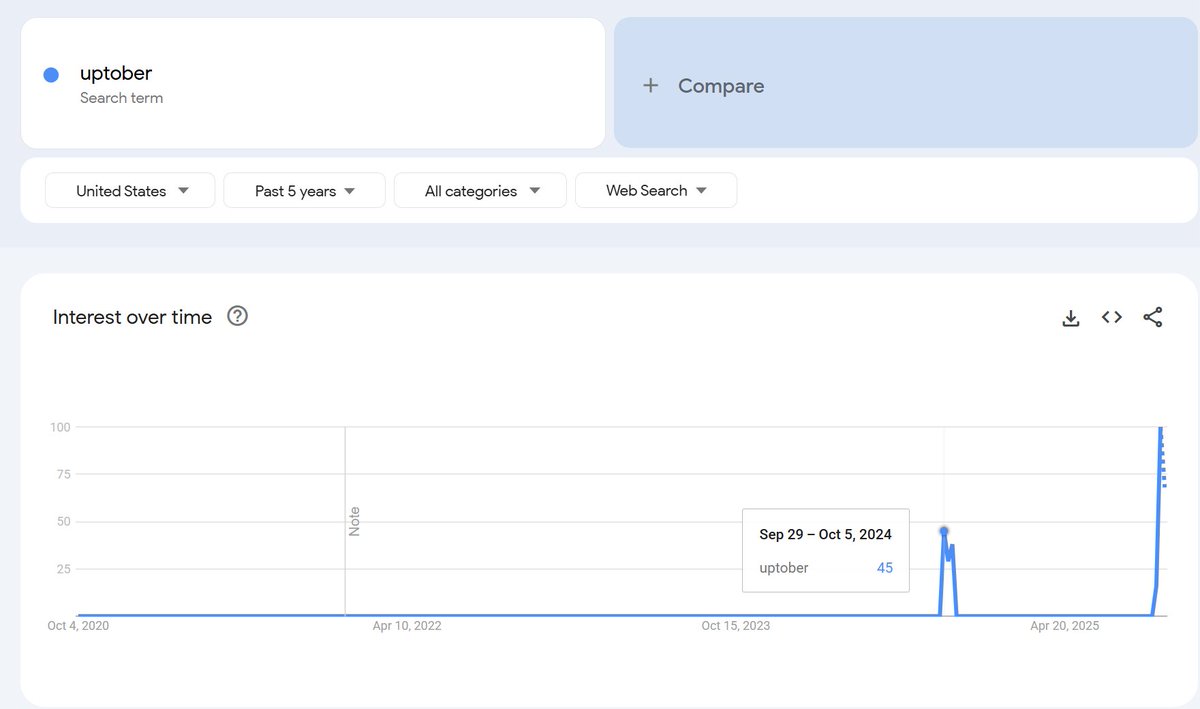Select the blue dot beside uptober
Viewport: 1200px width, 709px height.
(51, 75)
